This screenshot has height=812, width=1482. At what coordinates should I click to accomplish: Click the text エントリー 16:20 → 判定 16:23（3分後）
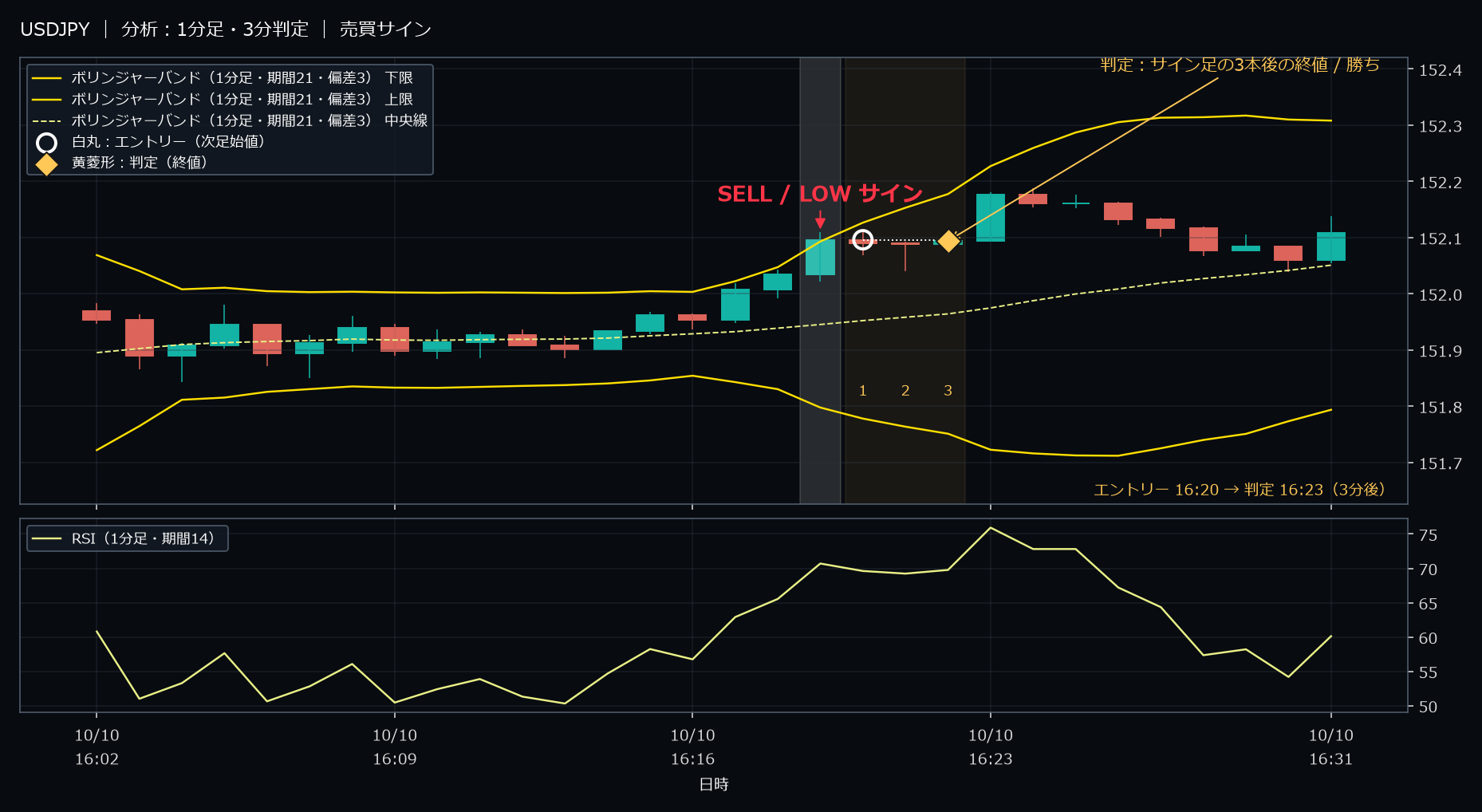click(1240, 489)
